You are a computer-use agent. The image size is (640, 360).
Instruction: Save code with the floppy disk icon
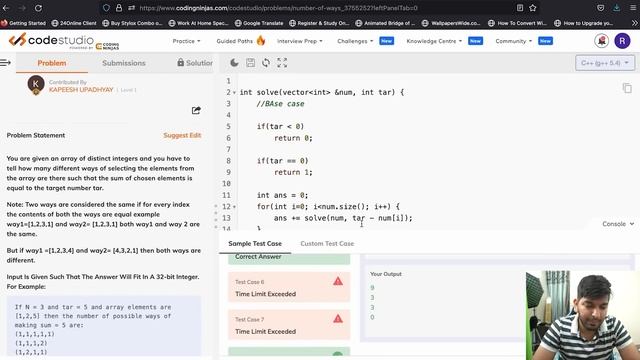[x=250, y=62]
